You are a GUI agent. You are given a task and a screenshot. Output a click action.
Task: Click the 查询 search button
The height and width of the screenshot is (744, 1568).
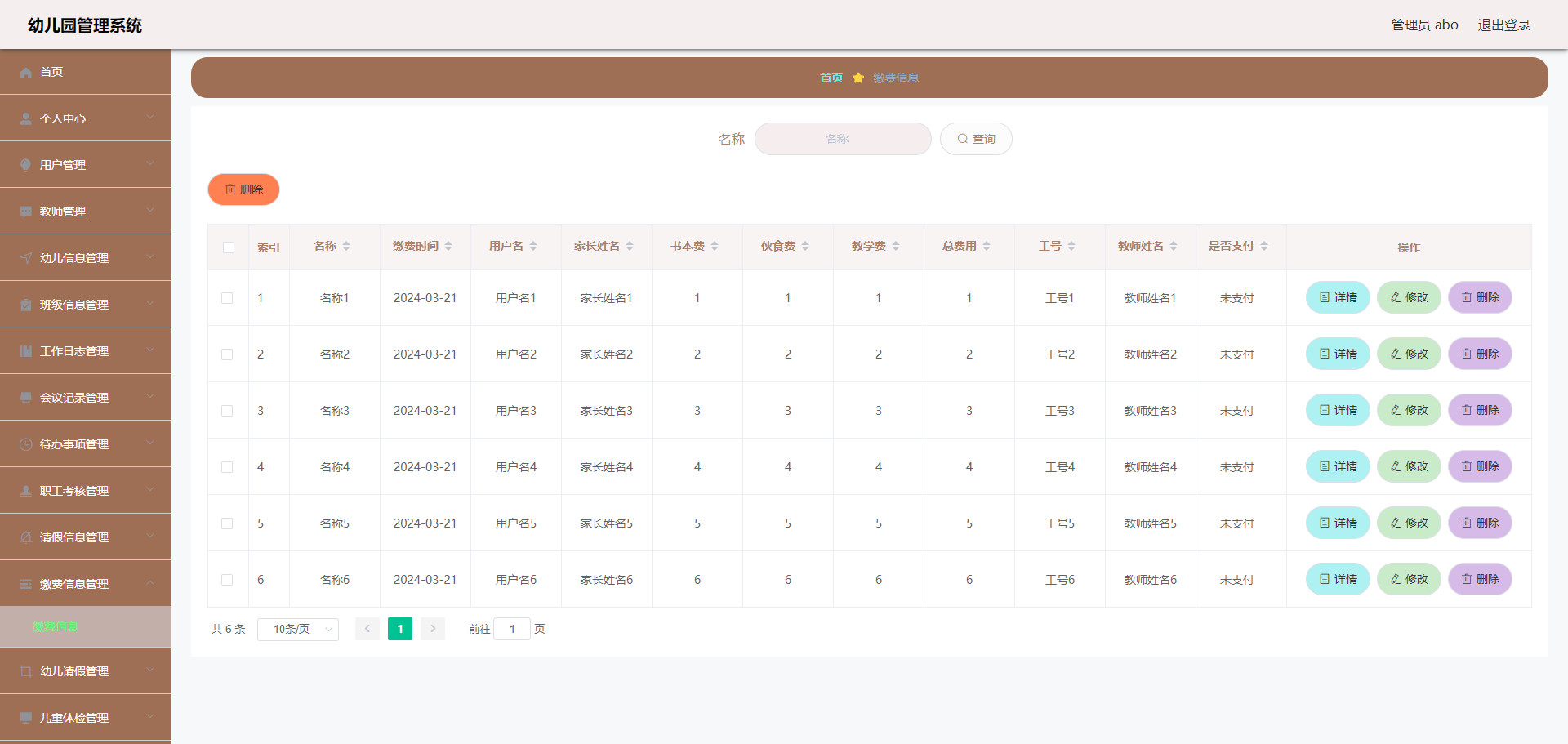[x=976, y=139]
